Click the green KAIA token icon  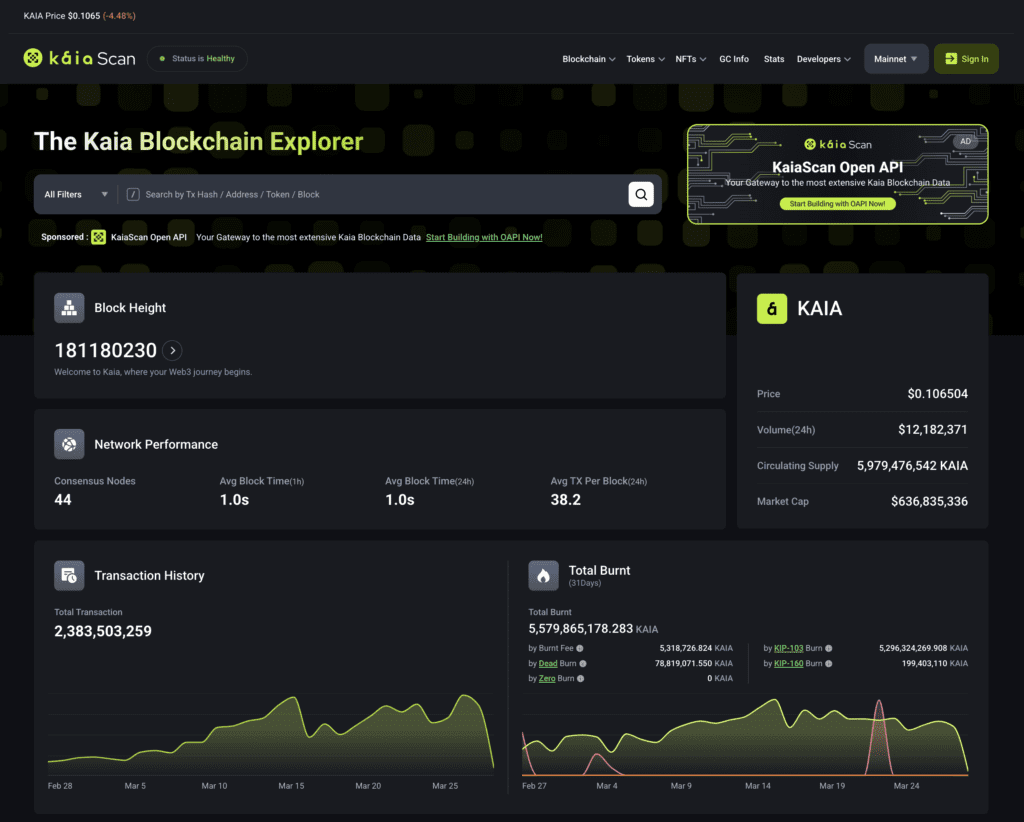click(x=772, y=308)
